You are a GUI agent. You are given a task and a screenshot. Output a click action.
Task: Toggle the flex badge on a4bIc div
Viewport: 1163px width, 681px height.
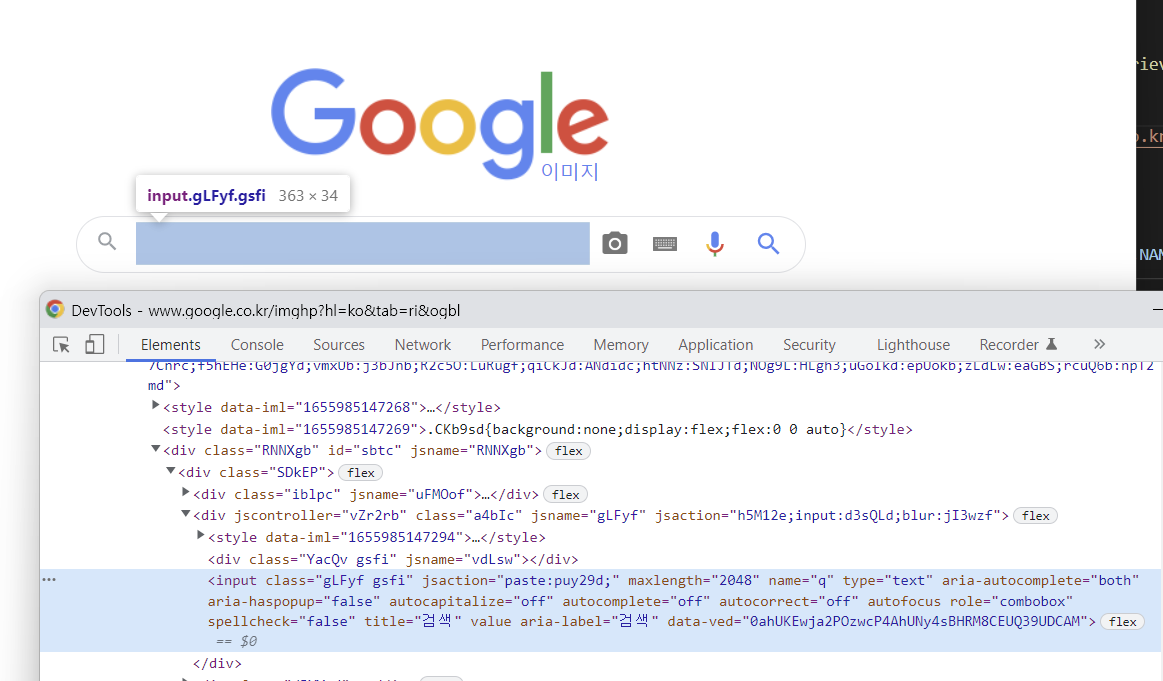(1035, 516)
